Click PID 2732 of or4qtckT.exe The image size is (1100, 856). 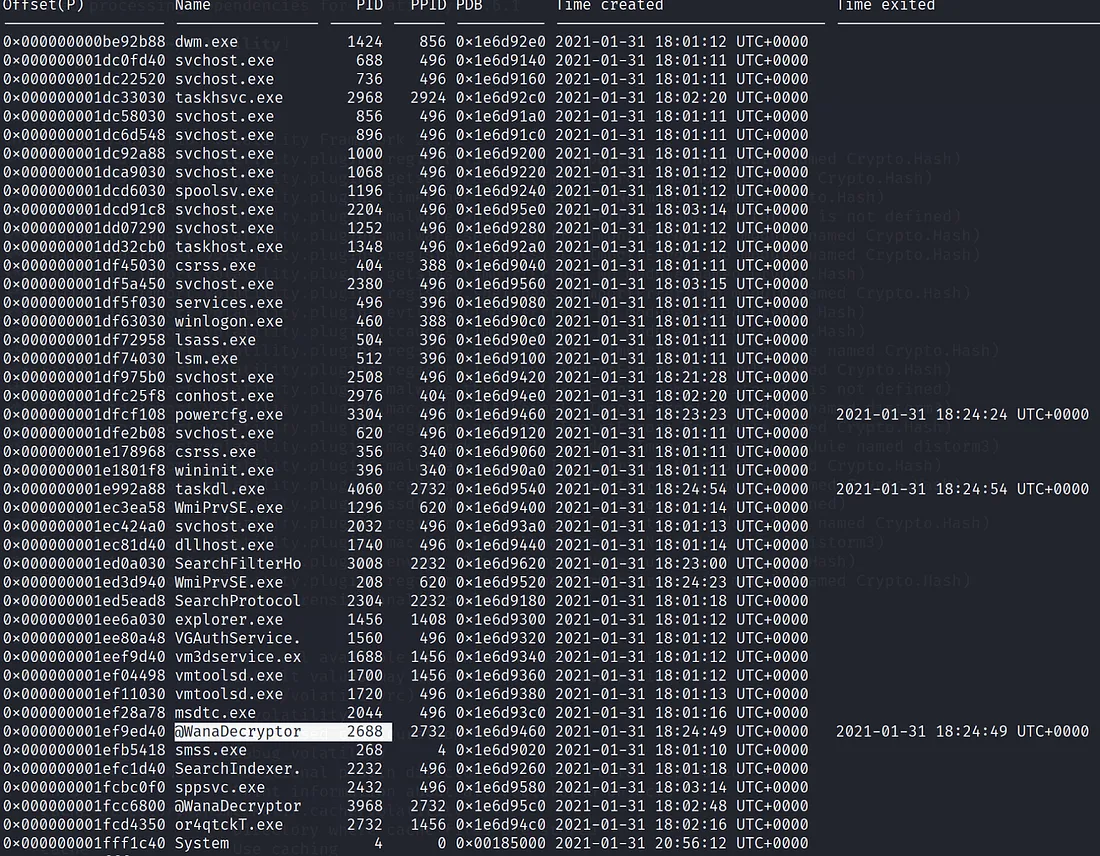tap(365, 824)
